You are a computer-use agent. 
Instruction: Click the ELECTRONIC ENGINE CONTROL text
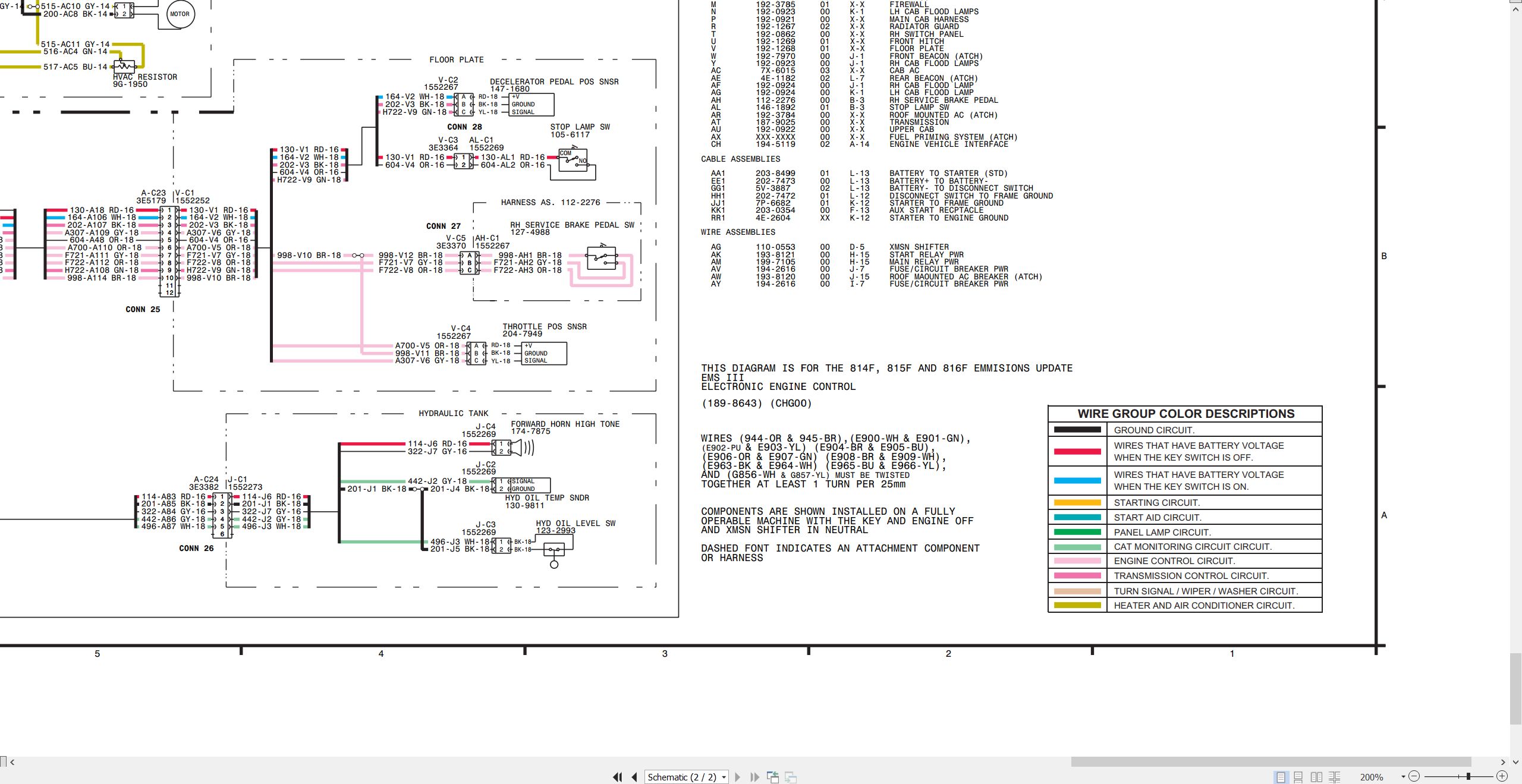pyautogui.click(x=778, y=386)
